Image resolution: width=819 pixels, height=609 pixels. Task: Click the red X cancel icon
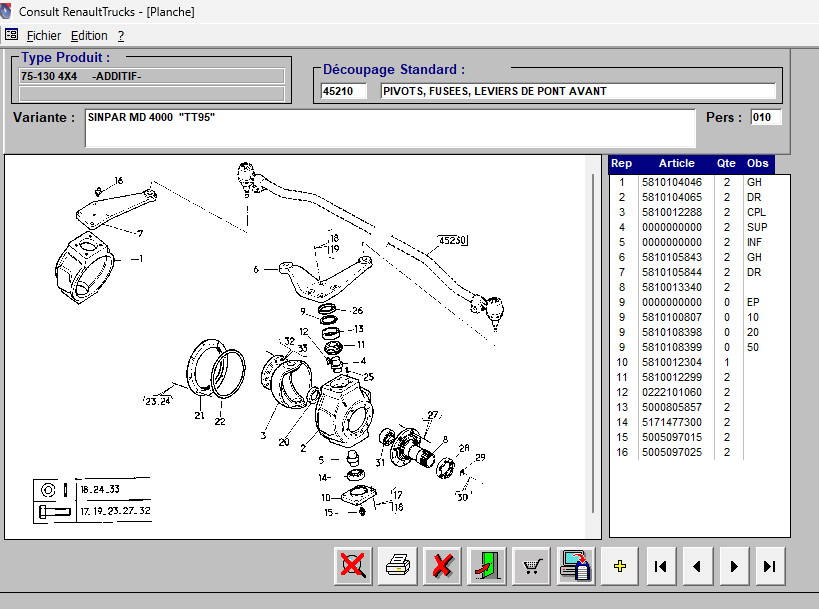pyautogui.click(x=442, y=566)
